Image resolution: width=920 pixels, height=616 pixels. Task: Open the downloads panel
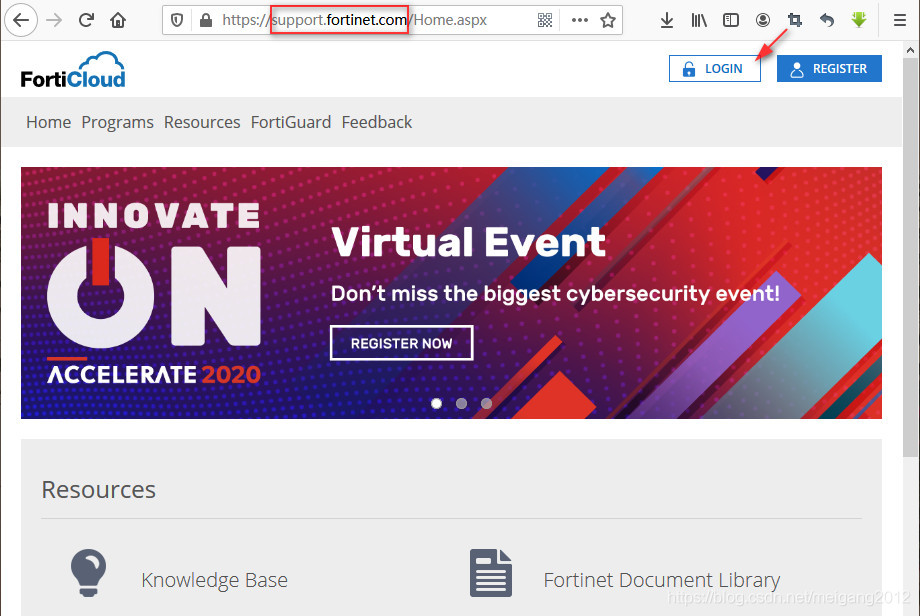667,21
